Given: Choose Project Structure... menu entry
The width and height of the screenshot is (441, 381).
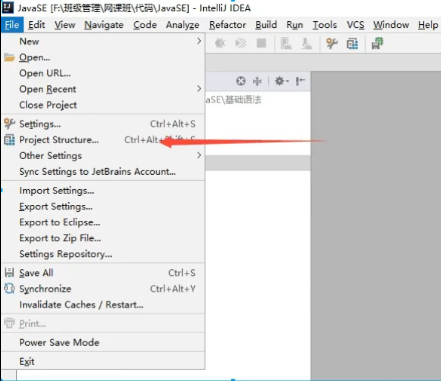Looking at the screenshot, I should point(103,140).
